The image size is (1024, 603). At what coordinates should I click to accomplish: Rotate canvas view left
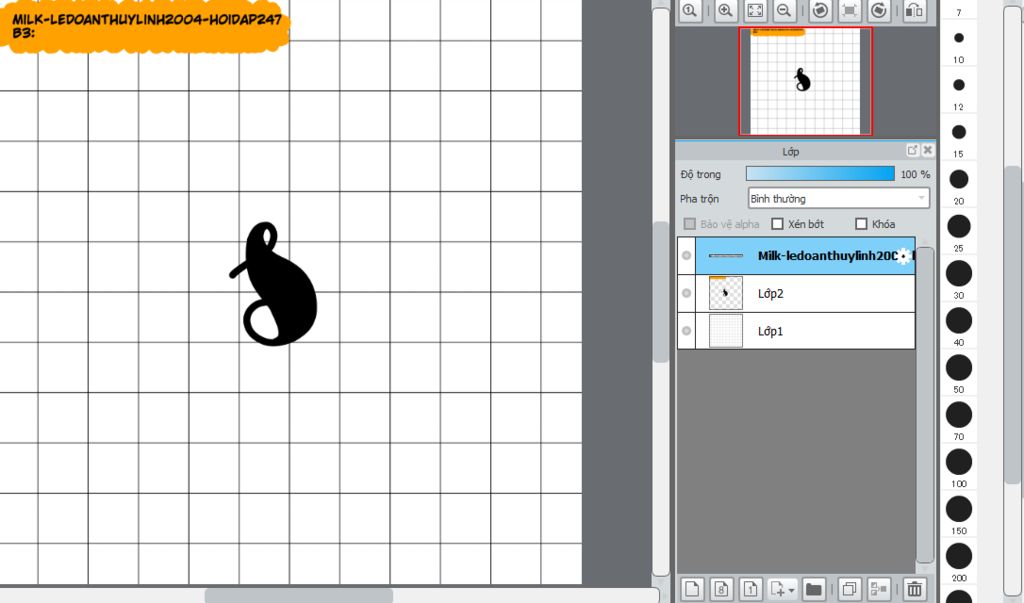point(820,10)
